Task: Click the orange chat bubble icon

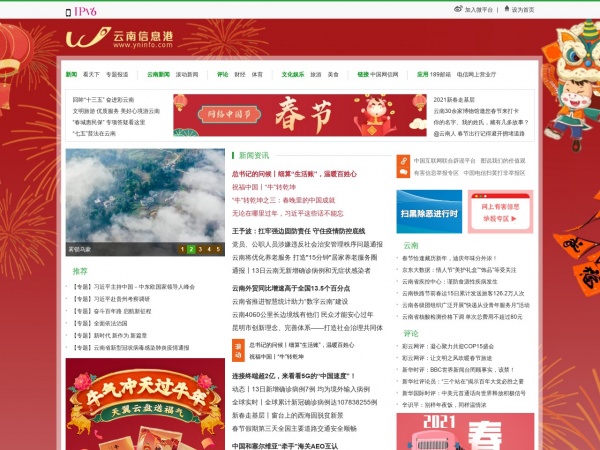Action: (x=403, y=173)
